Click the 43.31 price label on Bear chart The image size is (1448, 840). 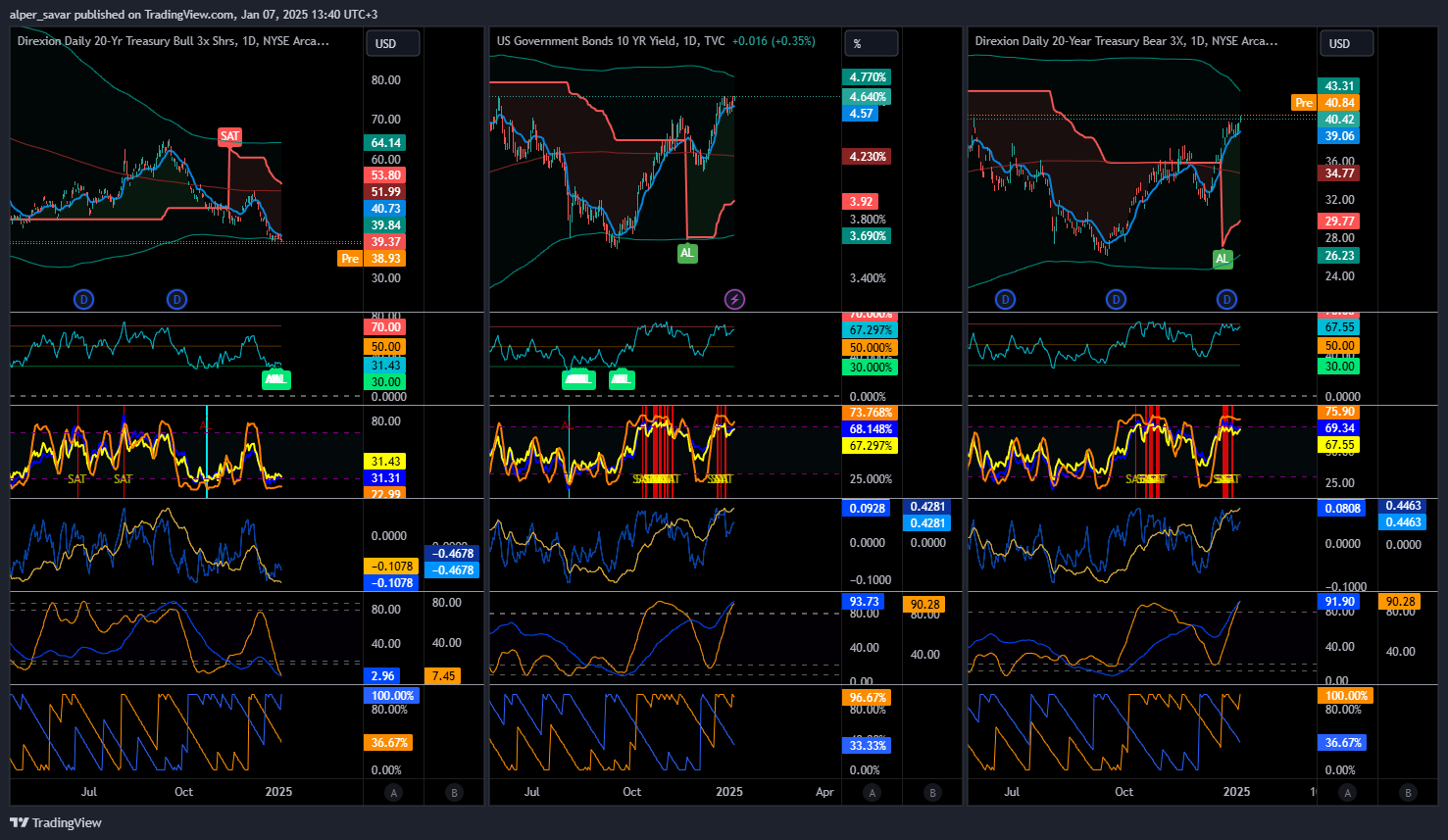coord(1340,86)
